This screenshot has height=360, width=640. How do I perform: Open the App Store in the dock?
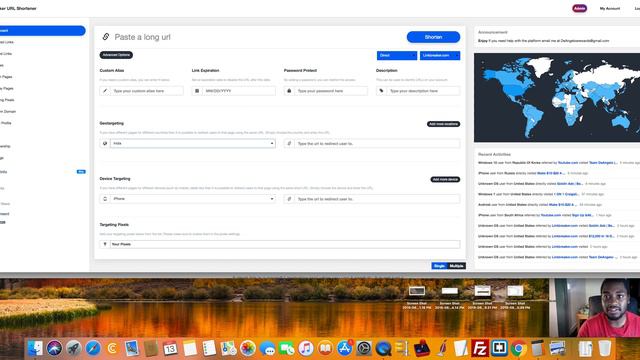pyautogui.click(x=344, y=348)
